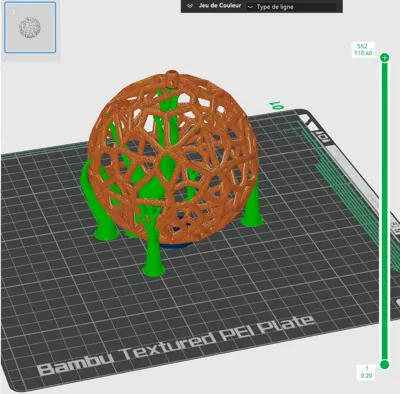Image resolution: width=400 pixels, height=394 pixels.
Task: Click the arrow beside Type de ligne
Action: (x=250, y=7)
